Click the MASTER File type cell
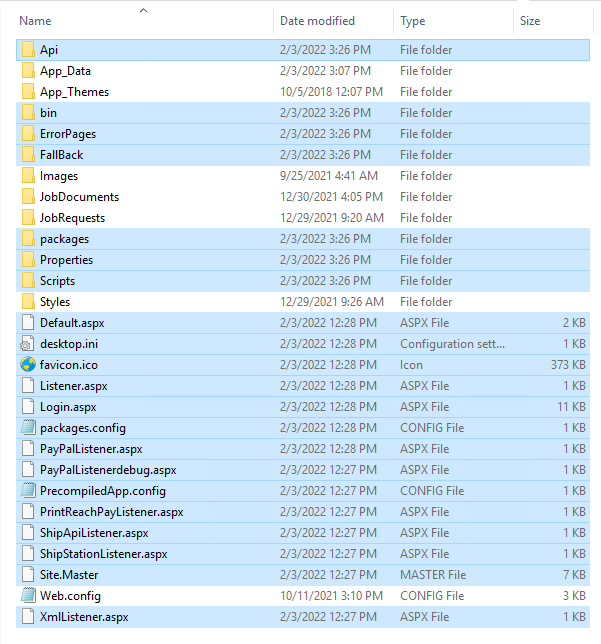This screenshot has height=644, width=601. coord(433,575)
